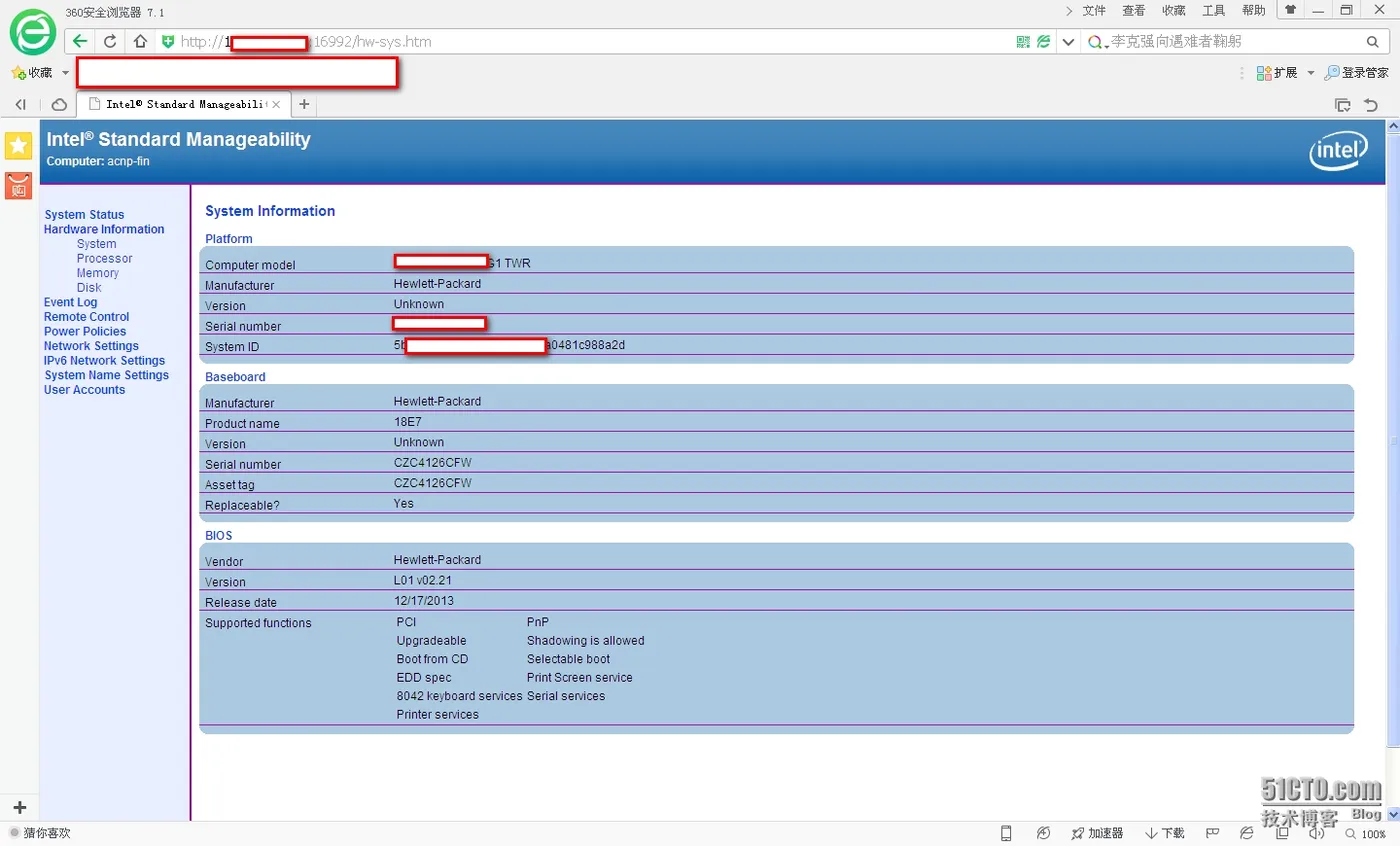
Task: Click the green security shield in address bar
Action: 168,42
